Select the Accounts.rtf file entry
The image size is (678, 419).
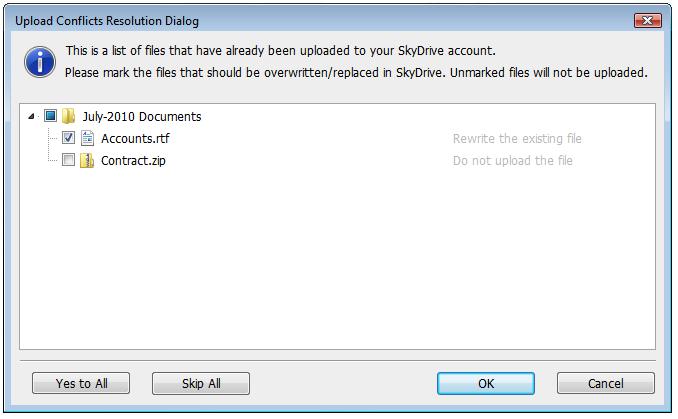[135, 139]
